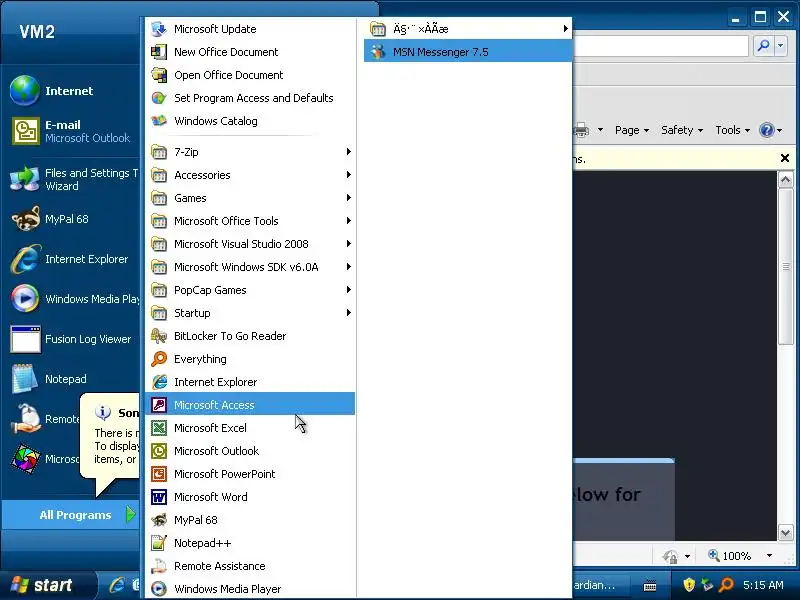Expand the Accessories submenu
The width and height of the screenshot is (800, 600).
(250, 175)
